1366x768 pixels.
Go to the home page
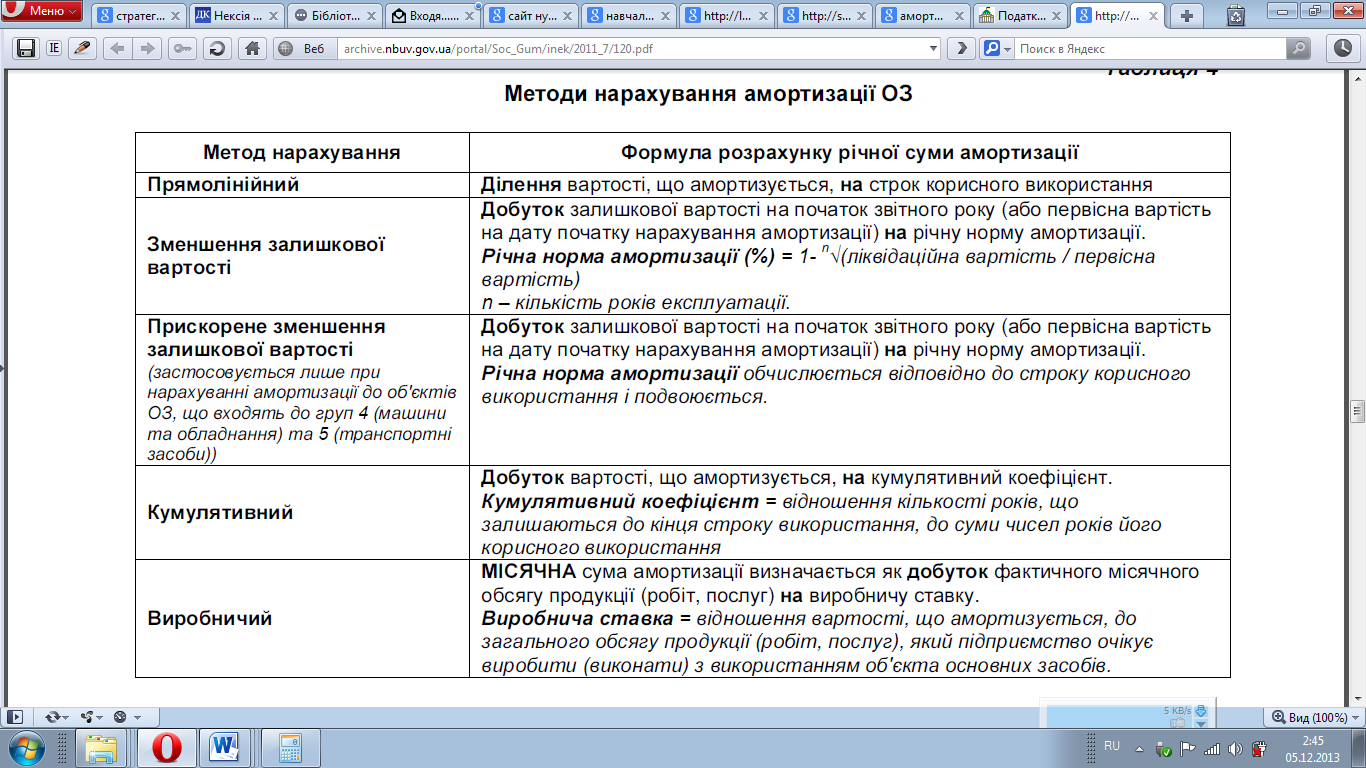(x=253, y=49)
